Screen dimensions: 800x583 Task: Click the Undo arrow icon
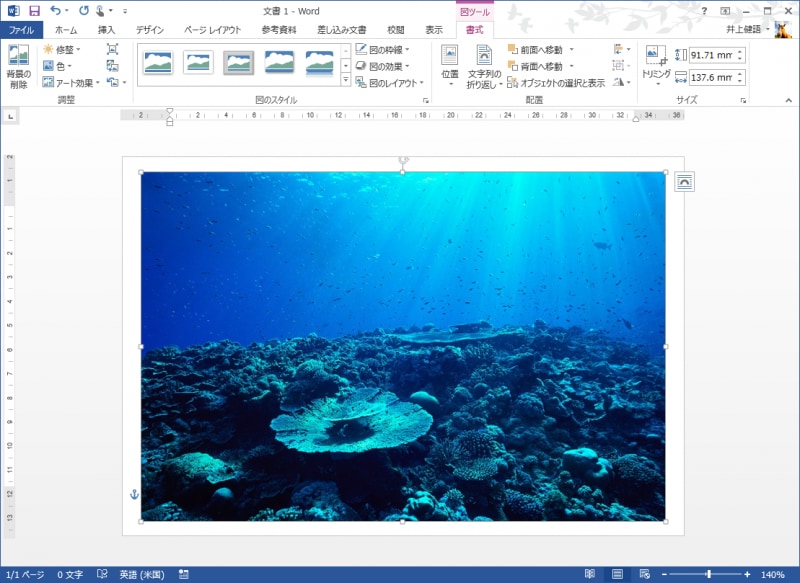(x=57, y=10)
